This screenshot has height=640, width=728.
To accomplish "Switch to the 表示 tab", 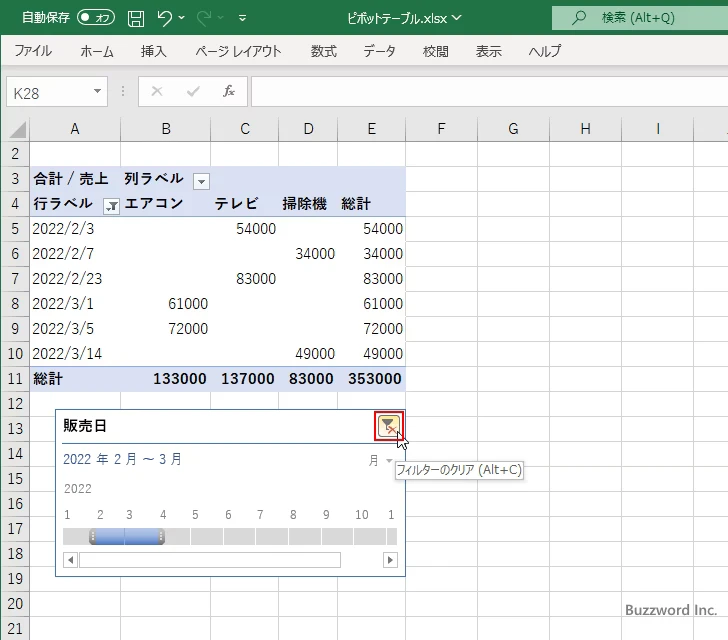I will click(x=488, y=51).
